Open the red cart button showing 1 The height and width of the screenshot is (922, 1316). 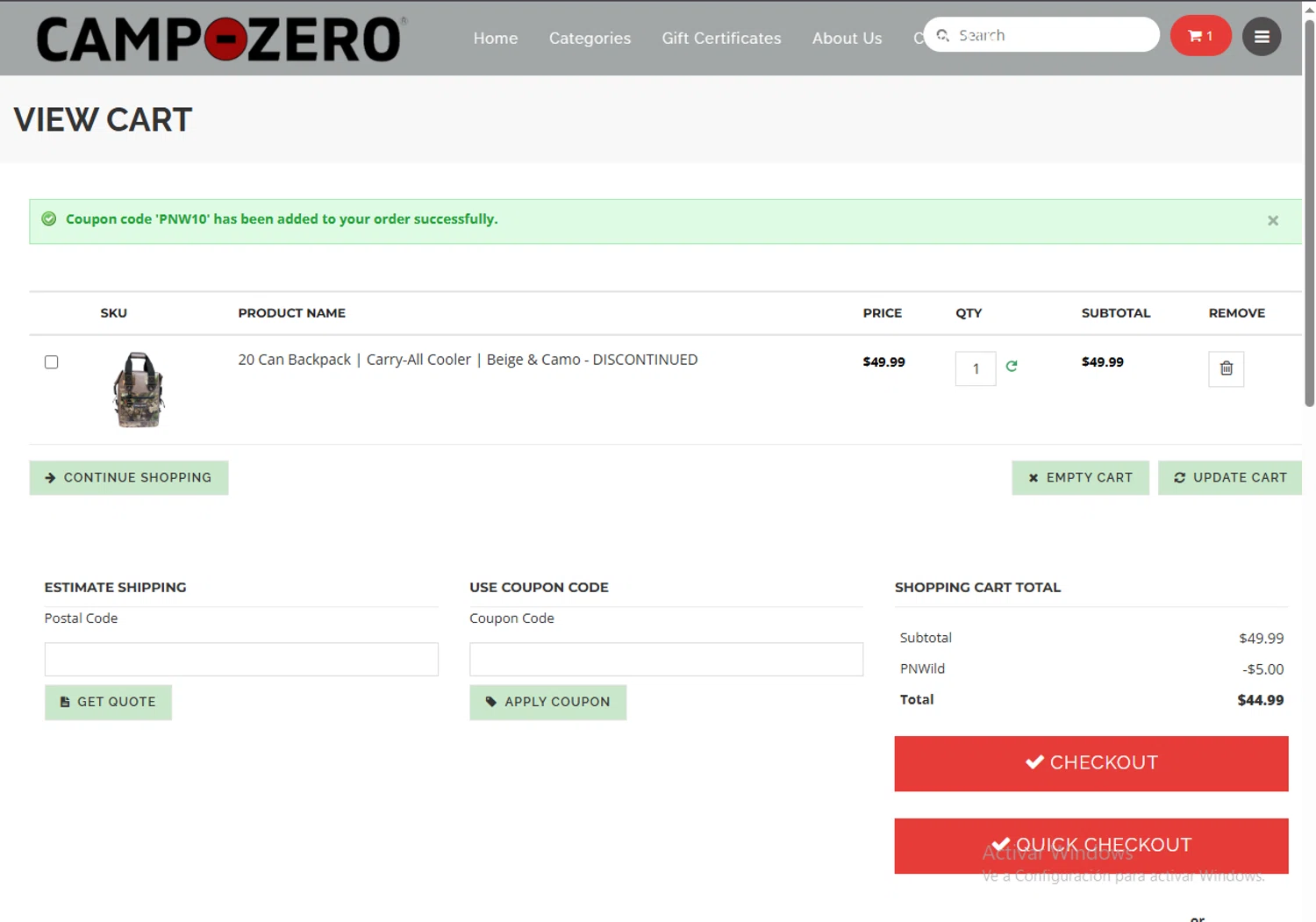1200,36
